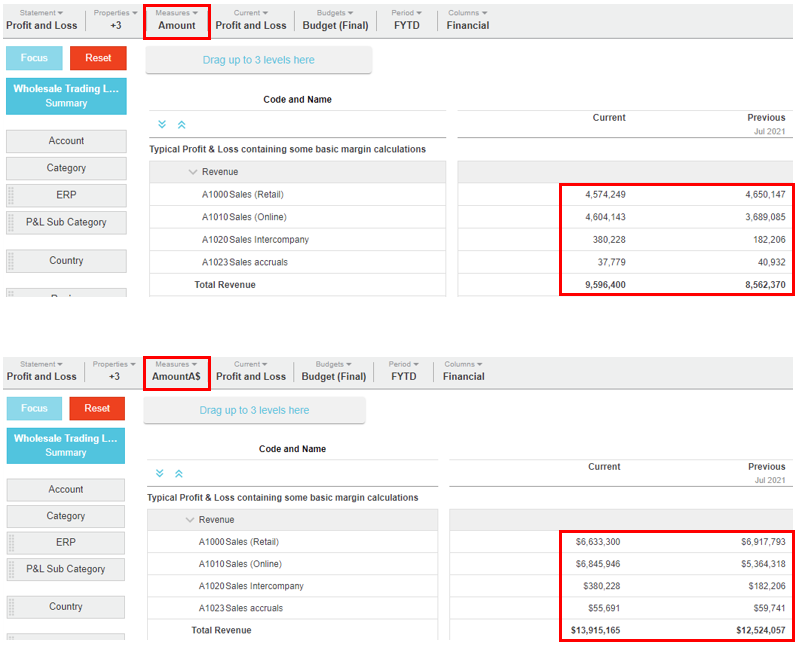Open Columns Financial menu in upper report

467,19
